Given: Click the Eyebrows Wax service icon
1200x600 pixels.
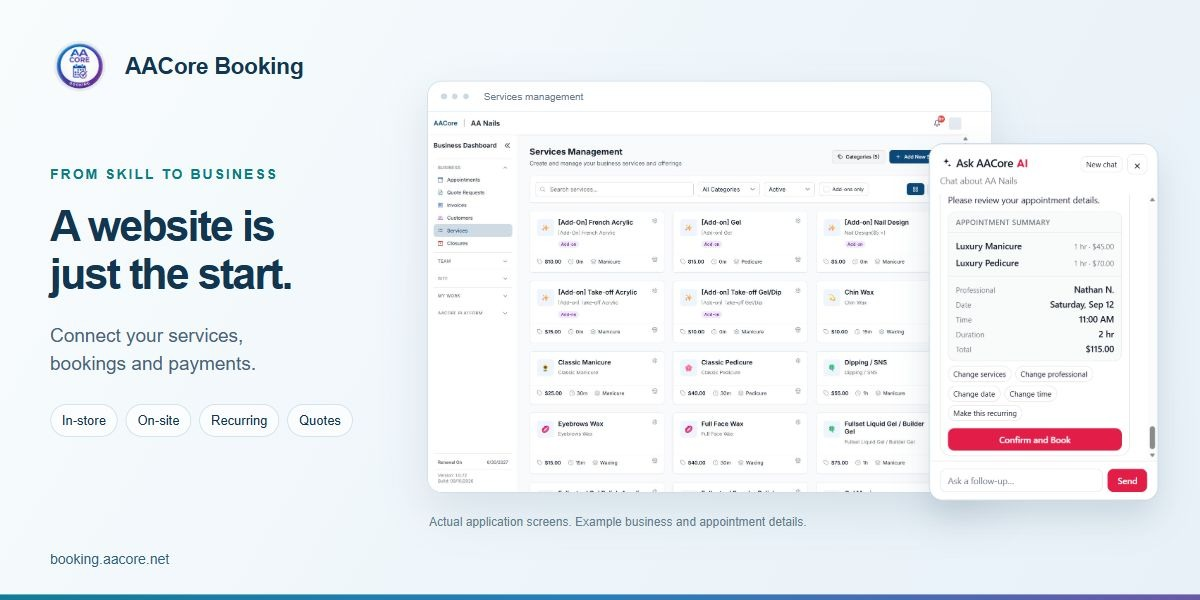Looking at the screenshot, I should (x=545, y=429).
